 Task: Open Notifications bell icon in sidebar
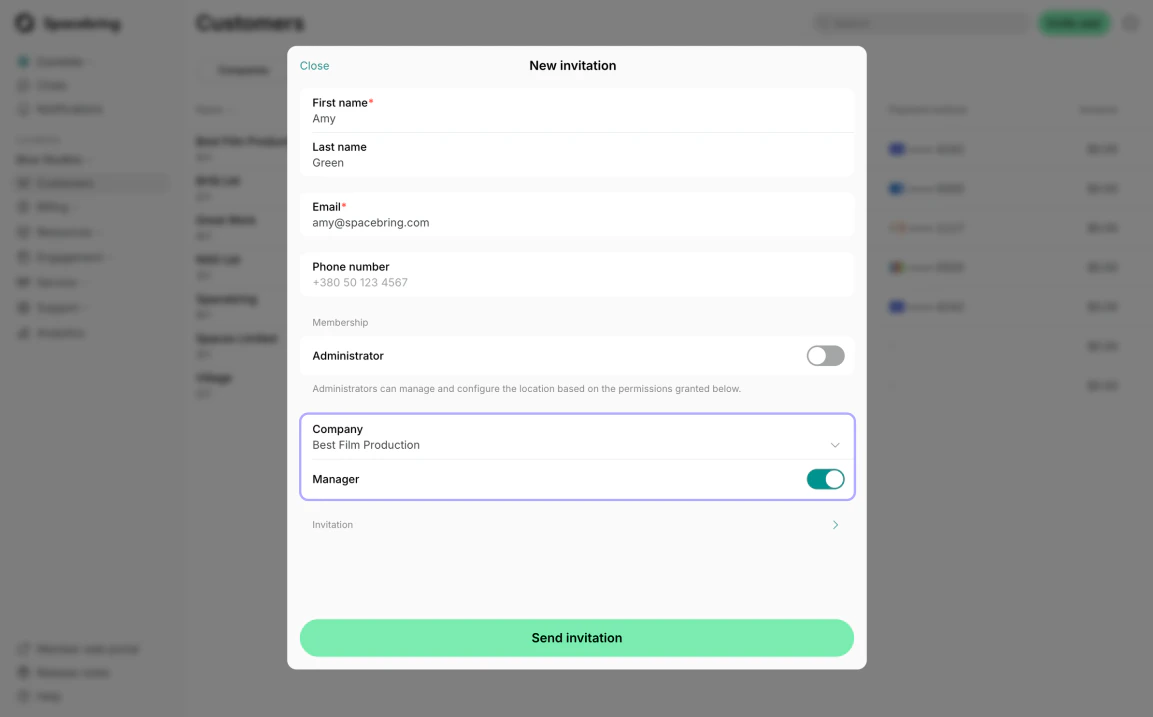coord(24,110)
